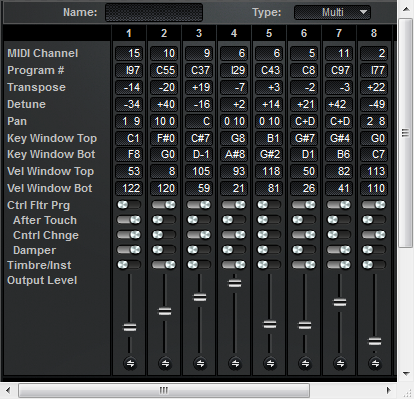Screen dimensions: 414x399
Task: Click Key Window Bot value B6
Action: (339, 154)
